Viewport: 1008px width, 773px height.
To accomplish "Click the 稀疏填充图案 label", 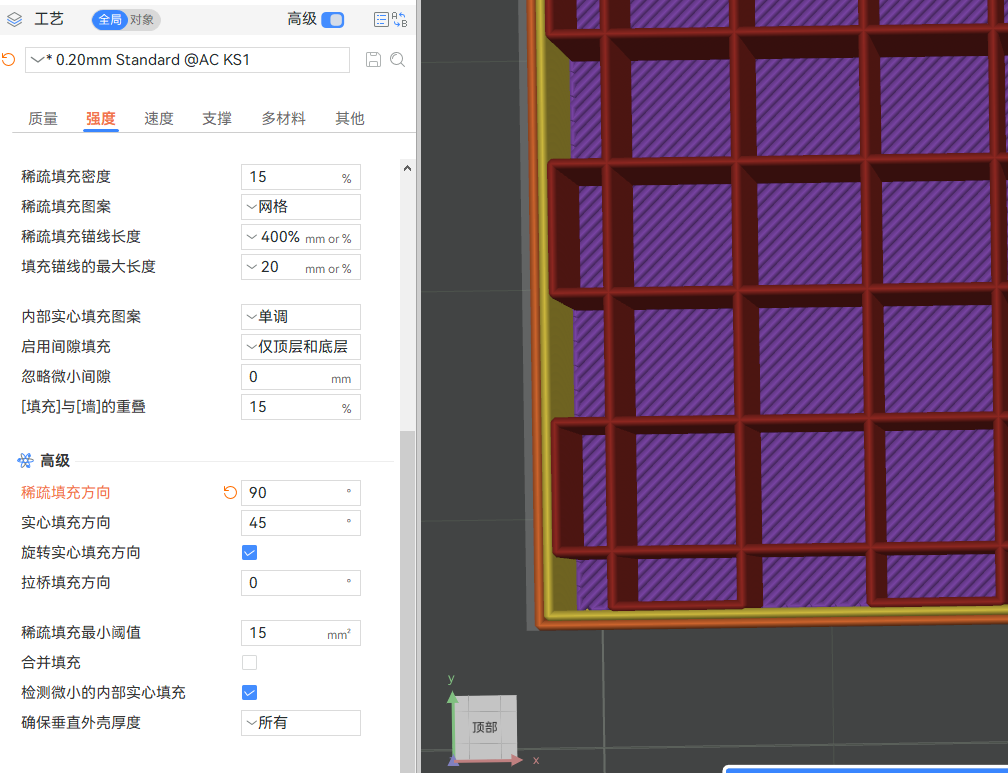I will click(x=66, y=206).
